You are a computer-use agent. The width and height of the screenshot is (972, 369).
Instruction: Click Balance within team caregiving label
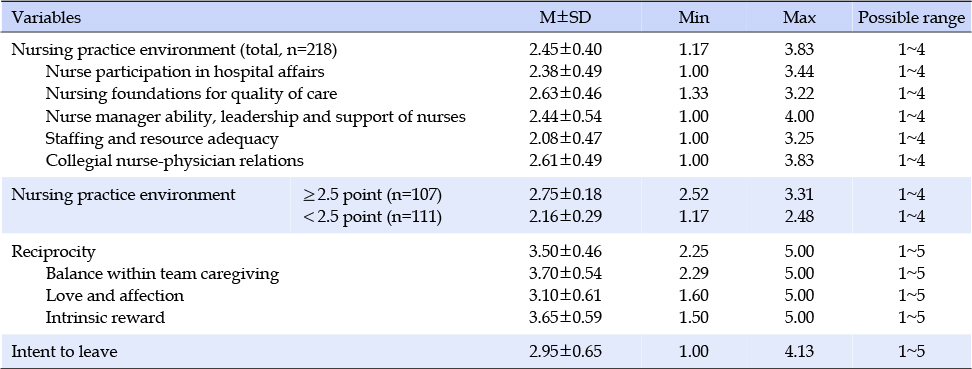[162, 273]
